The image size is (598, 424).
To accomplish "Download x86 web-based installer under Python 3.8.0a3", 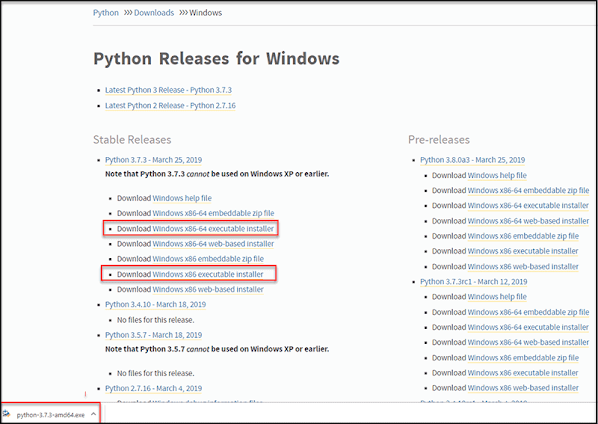I will (x=523, y=267).
